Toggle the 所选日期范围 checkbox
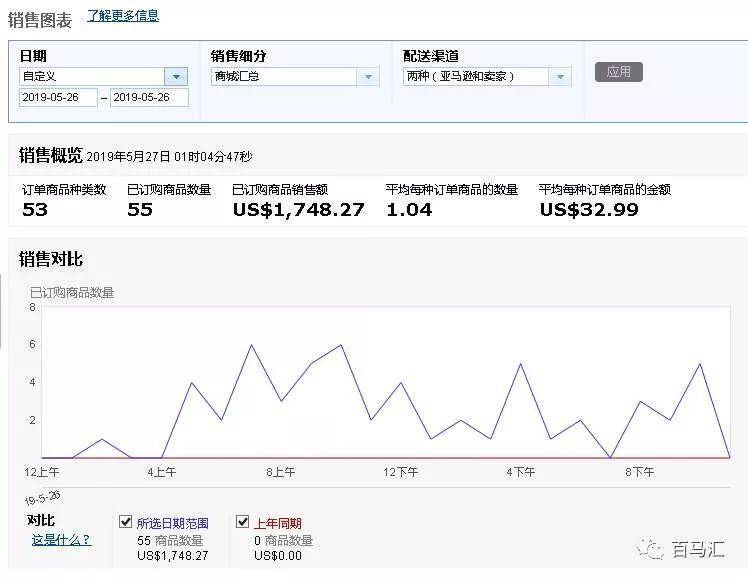The image size is (748, 581). (126, 522)
